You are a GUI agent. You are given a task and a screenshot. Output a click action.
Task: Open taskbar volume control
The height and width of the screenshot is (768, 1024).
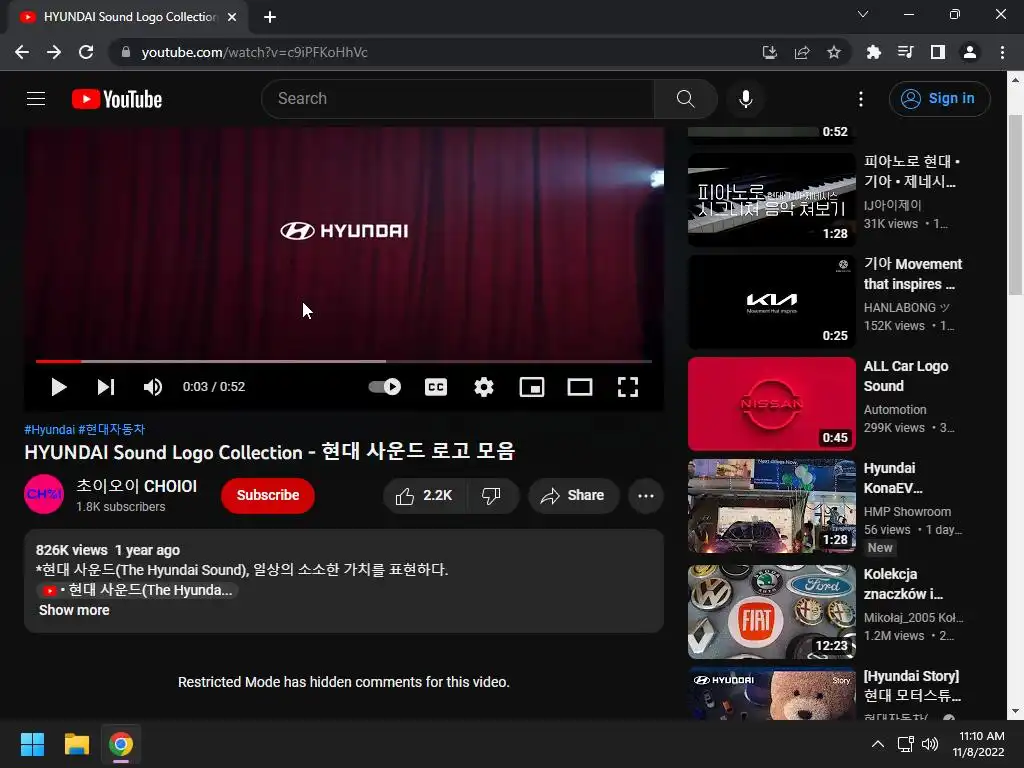929,744
